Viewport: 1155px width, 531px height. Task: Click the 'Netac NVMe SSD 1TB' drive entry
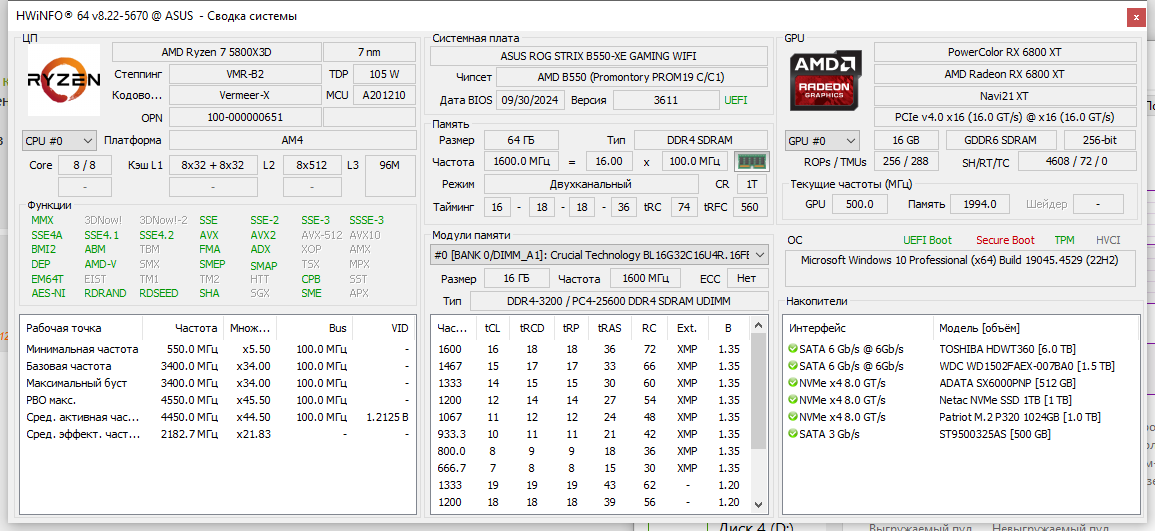[x=1005, y=400]
